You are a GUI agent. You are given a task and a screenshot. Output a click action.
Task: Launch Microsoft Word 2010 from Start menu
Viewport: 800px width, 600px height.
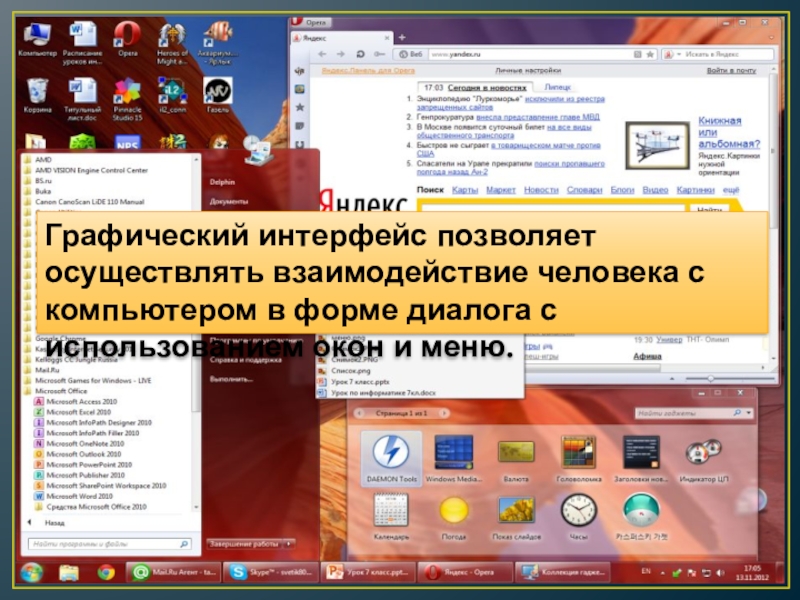click(79, 496)
